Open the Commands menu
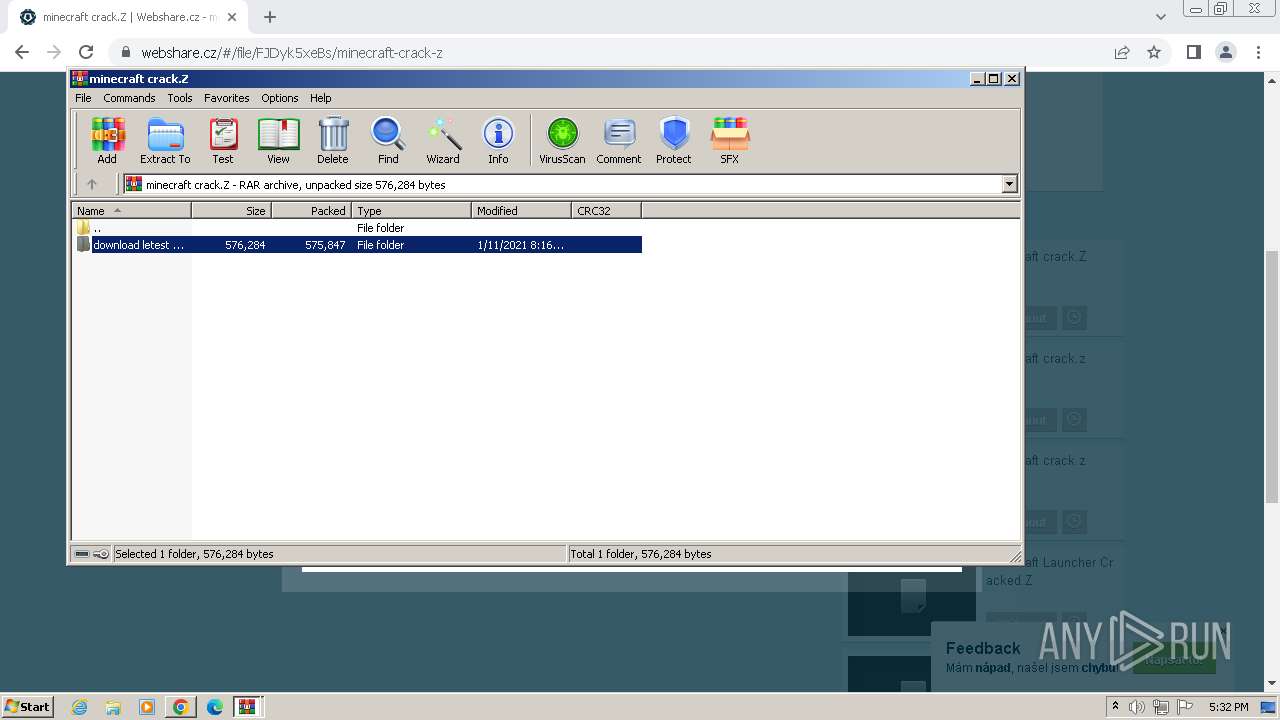Screen dimensions: 1280x720 click(129, 98)
